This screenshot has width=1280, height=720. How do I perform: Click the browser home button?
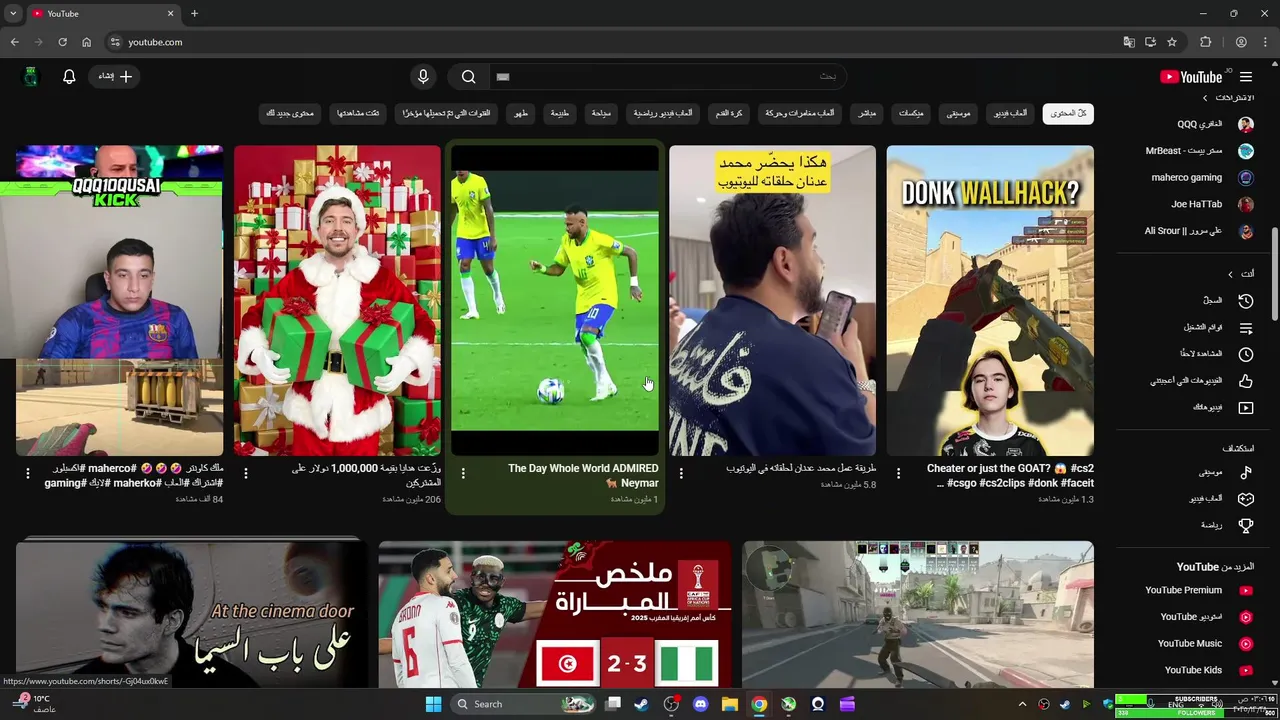coord(86,42)
